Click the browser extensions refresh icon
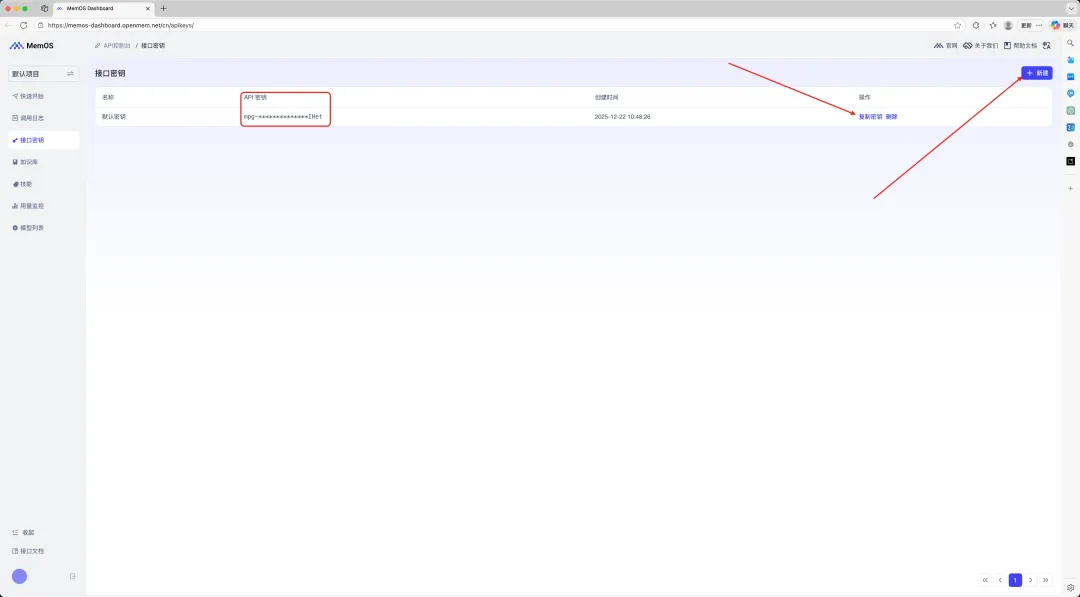Image resolution: width=1080 pixels, height=597 pixels. point(976,25)
